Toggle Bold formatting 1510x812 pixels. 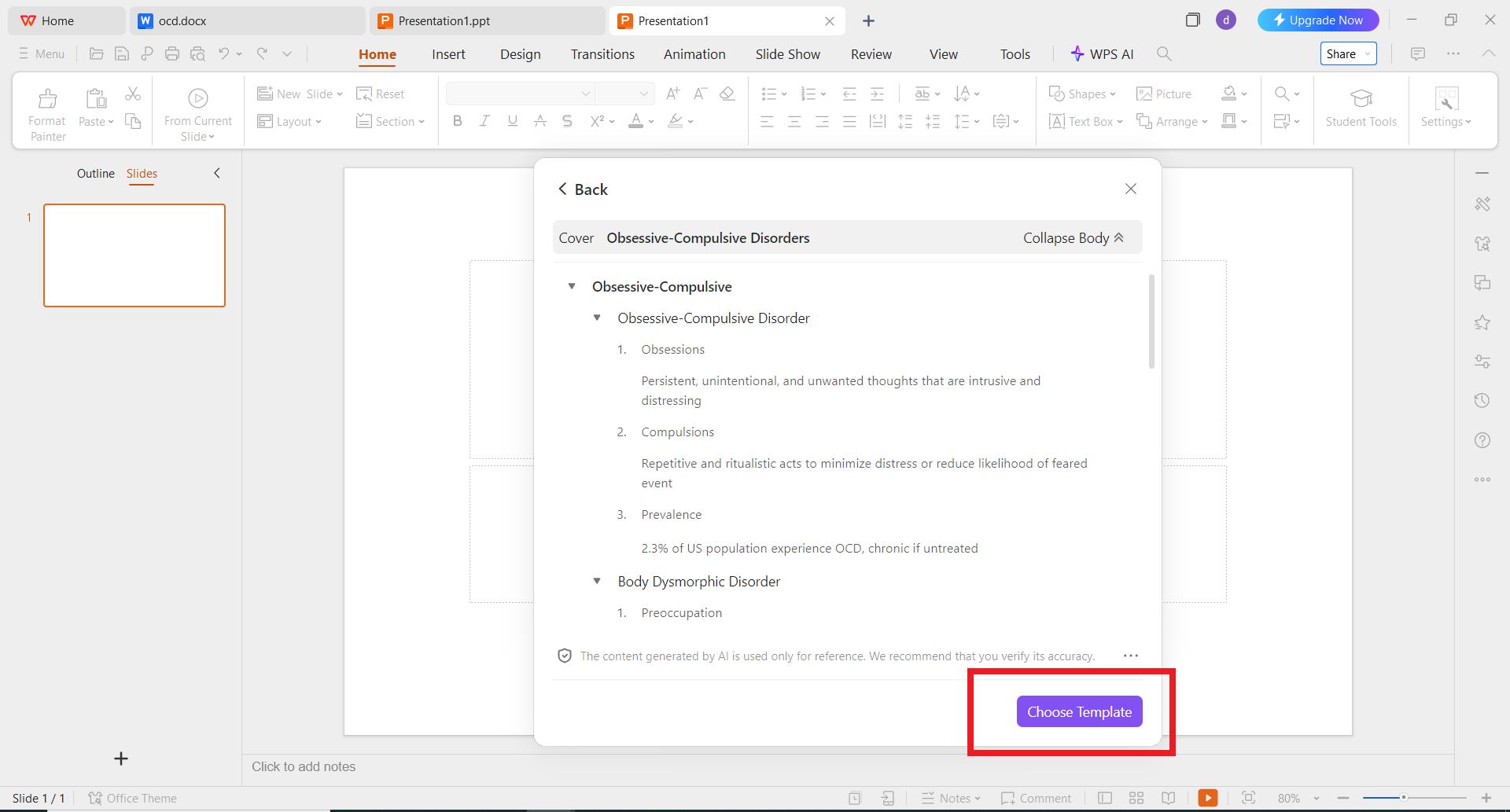tap(457, 121)
